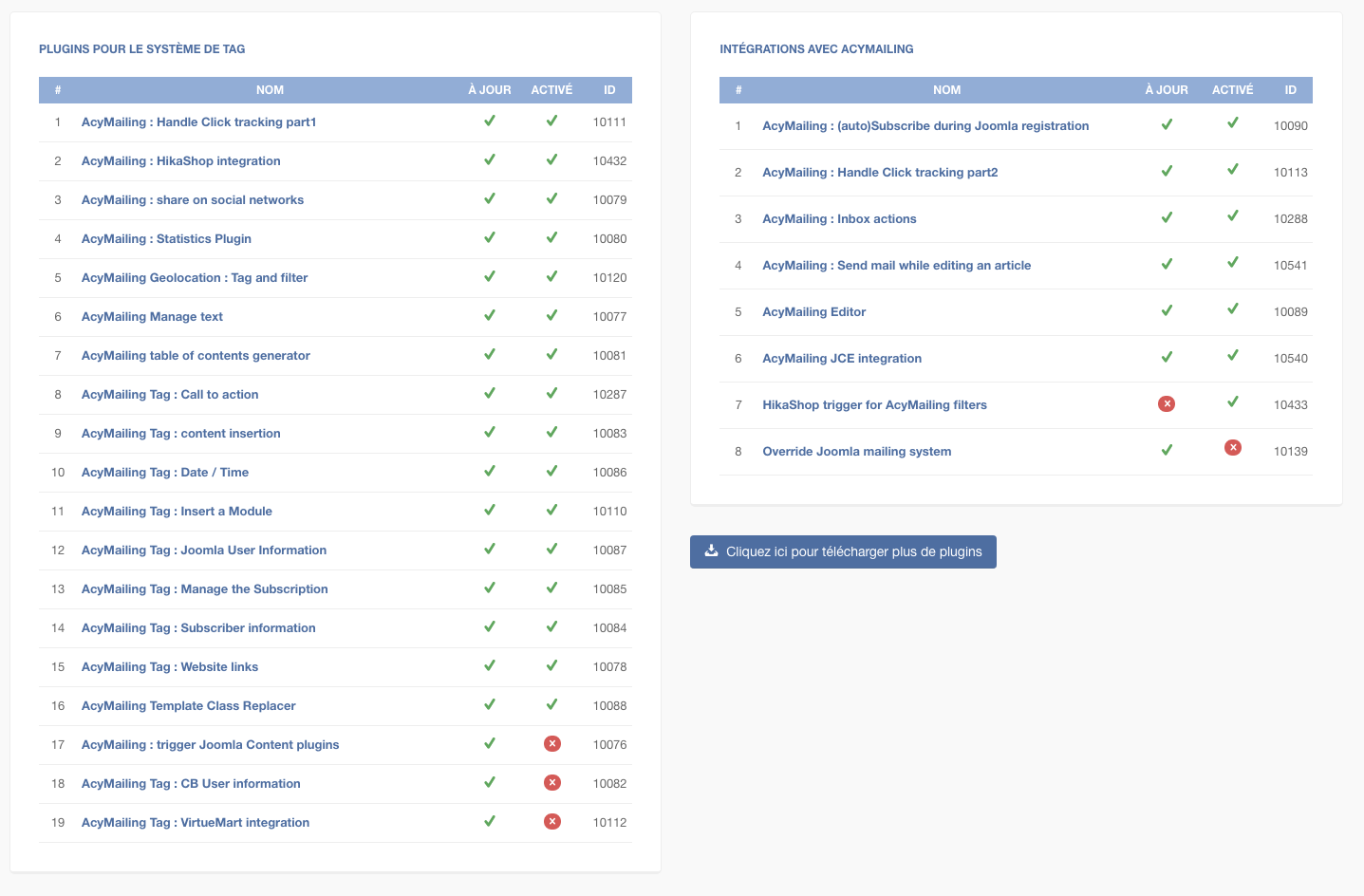Image resolution: width=1364 pixels, height=896 pixels.
Task: Enable the trigger Joomla Content plugins plugin
Action: click(x=551, y=744)
